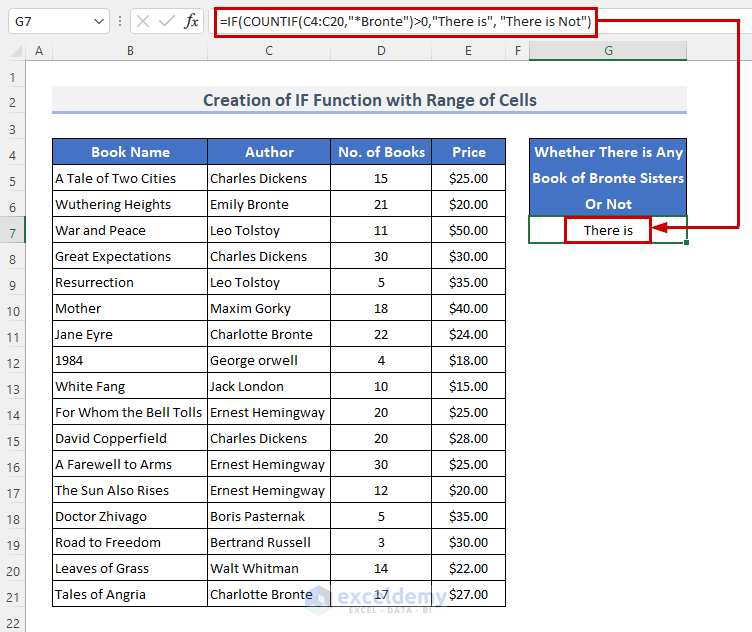Click cell 'A Farewell to Arms'
This screenshot has width=752, height=632.
point(130,464)
